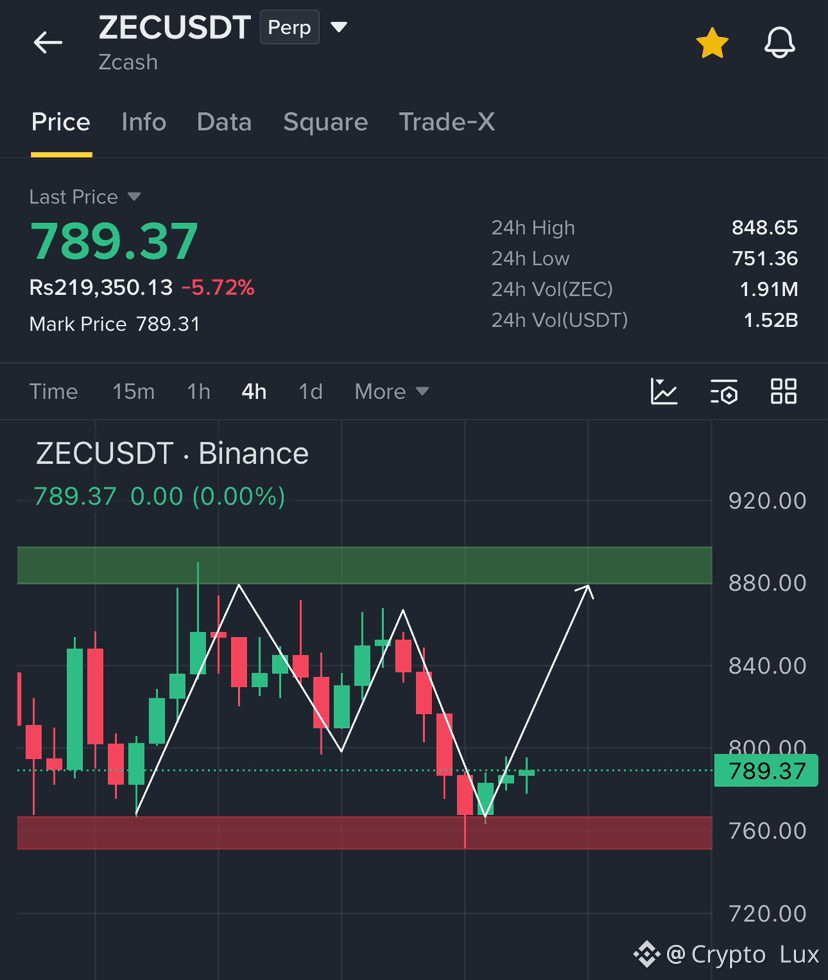Open the Data tab

[x=224, y=122]
